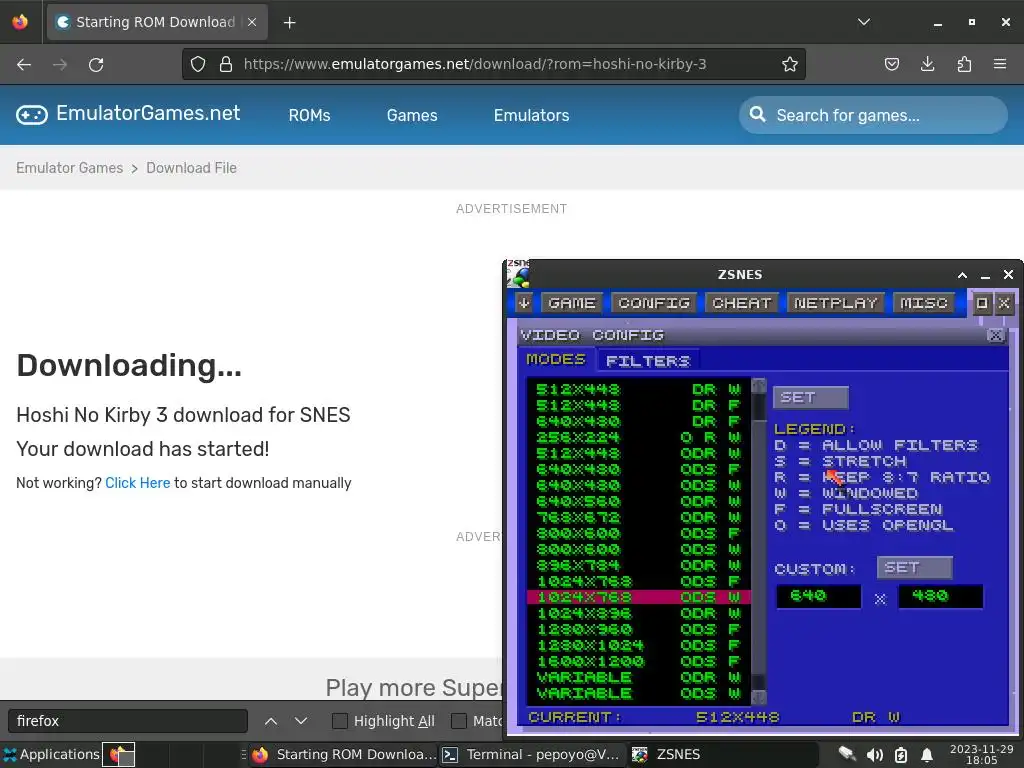This screenshot has height=768, width=1024.
Task: Bookmark this page with the star
Action: [790, 64]
